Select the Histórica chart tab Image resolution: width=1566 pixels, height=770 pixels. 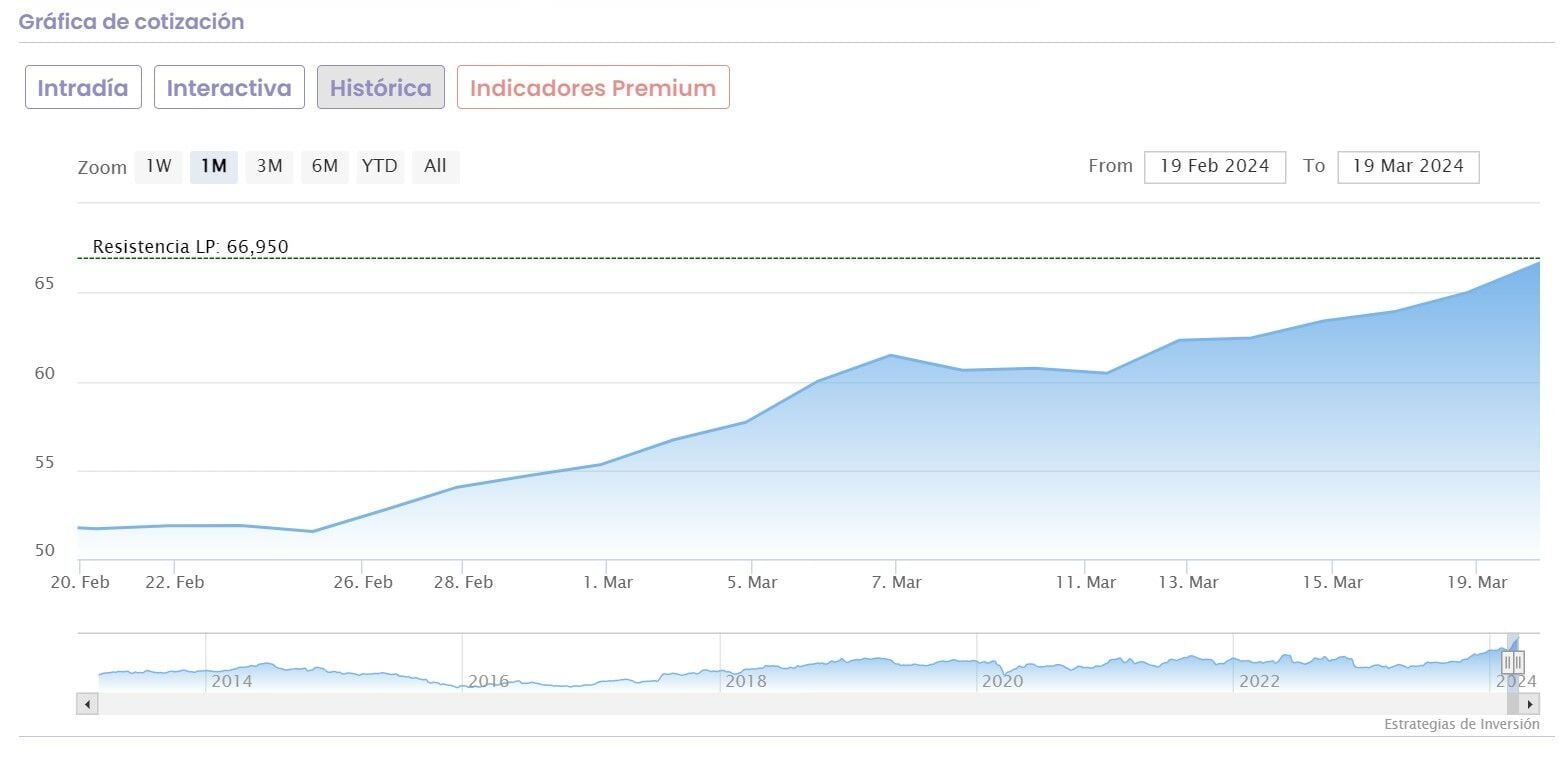pyautogui.click(x=380, y=88)
